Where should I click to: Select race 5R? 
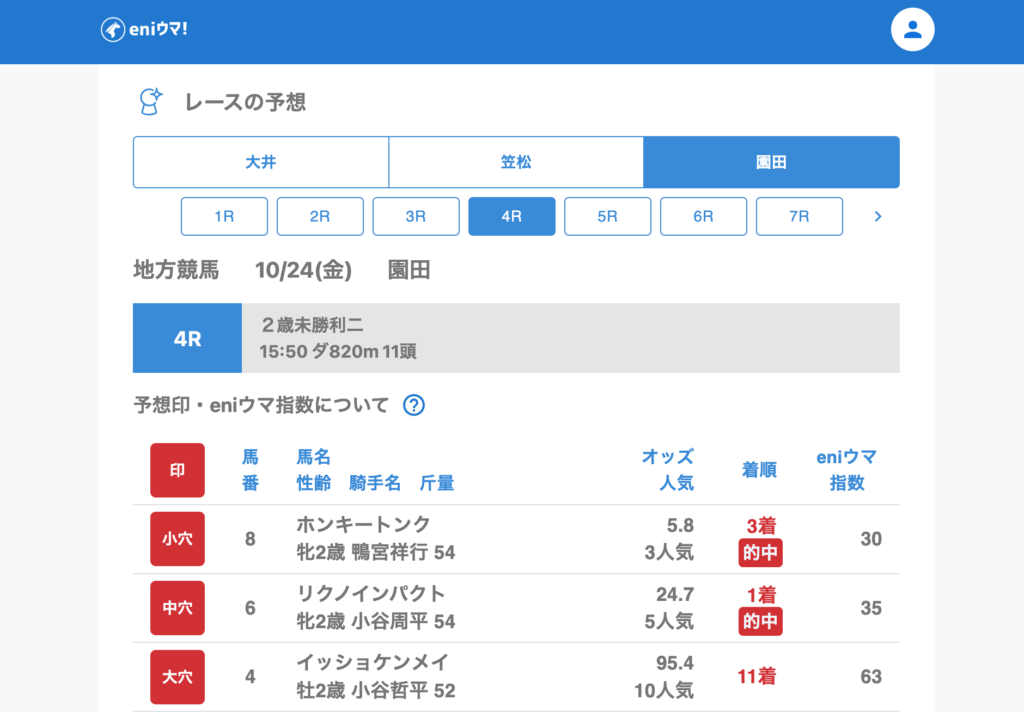(608, 216)
